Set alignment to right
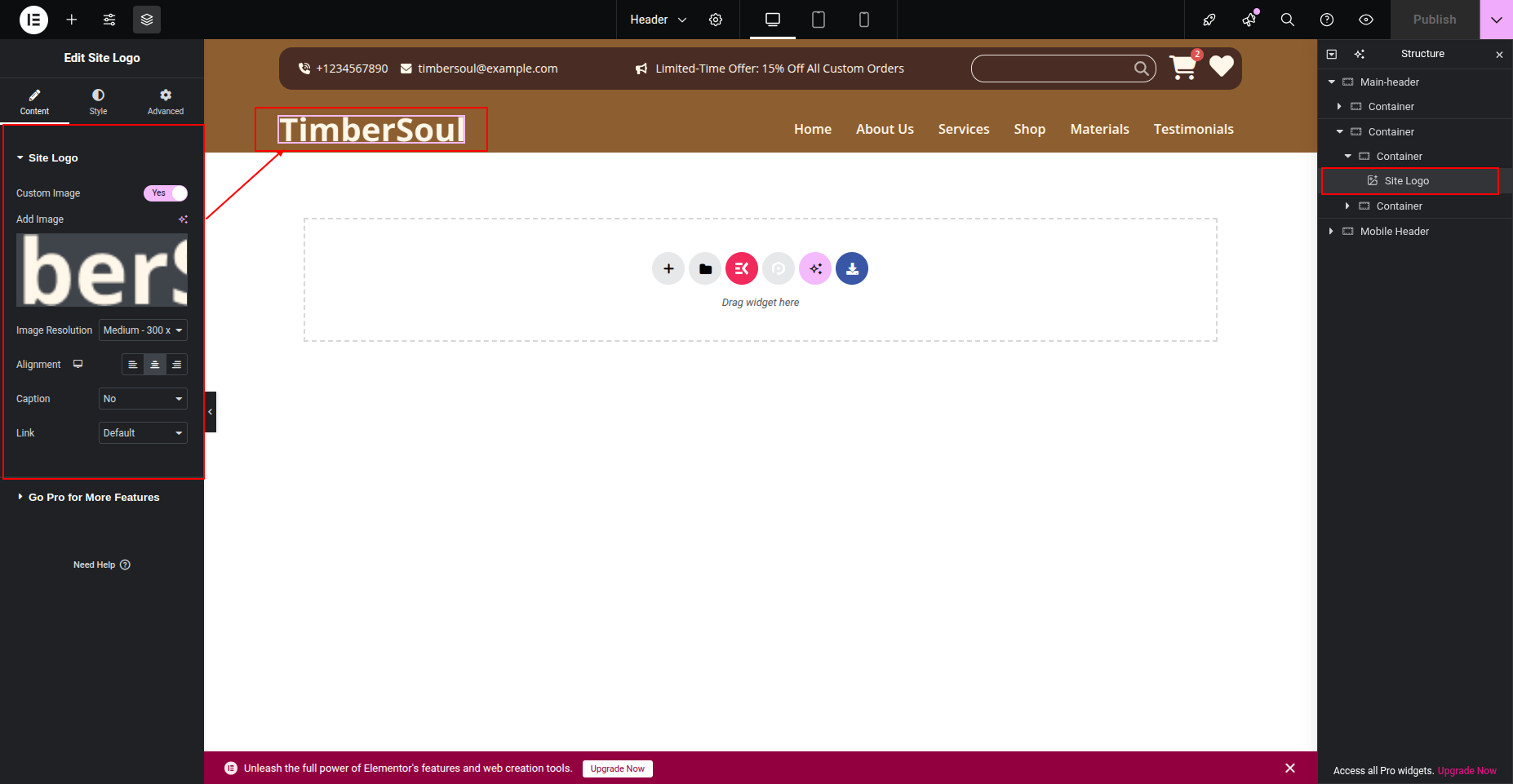 [x=176, y=365]
